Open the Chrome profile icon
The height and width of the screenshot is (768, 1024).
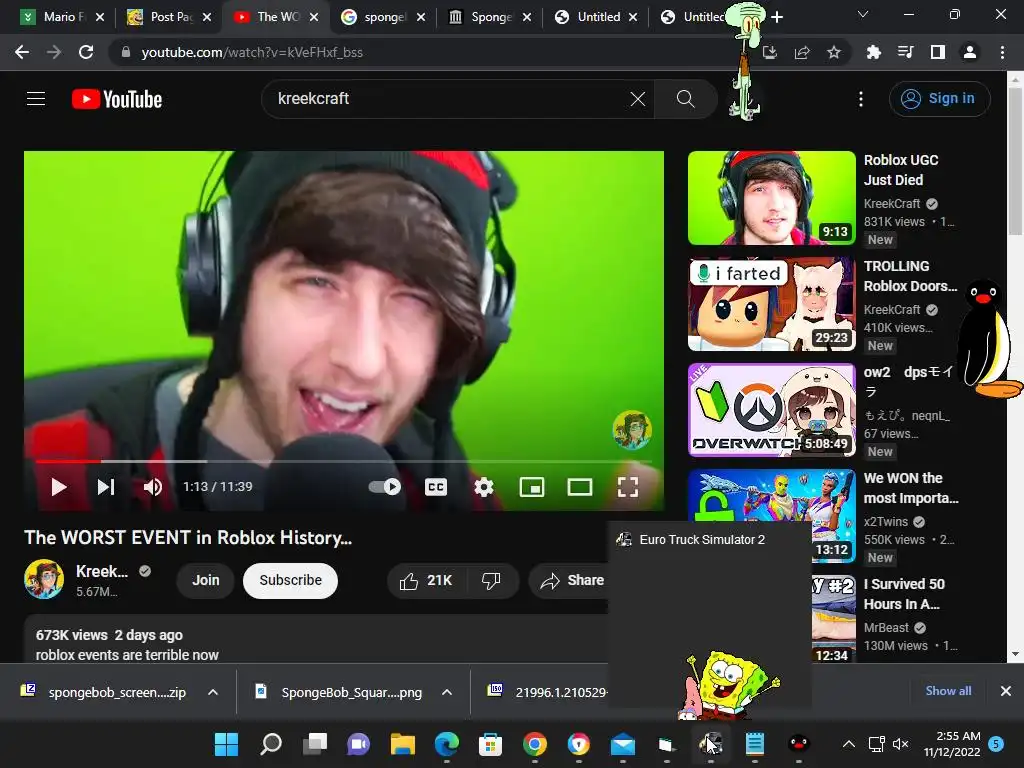pyautogui.click(x=970, y=52)
